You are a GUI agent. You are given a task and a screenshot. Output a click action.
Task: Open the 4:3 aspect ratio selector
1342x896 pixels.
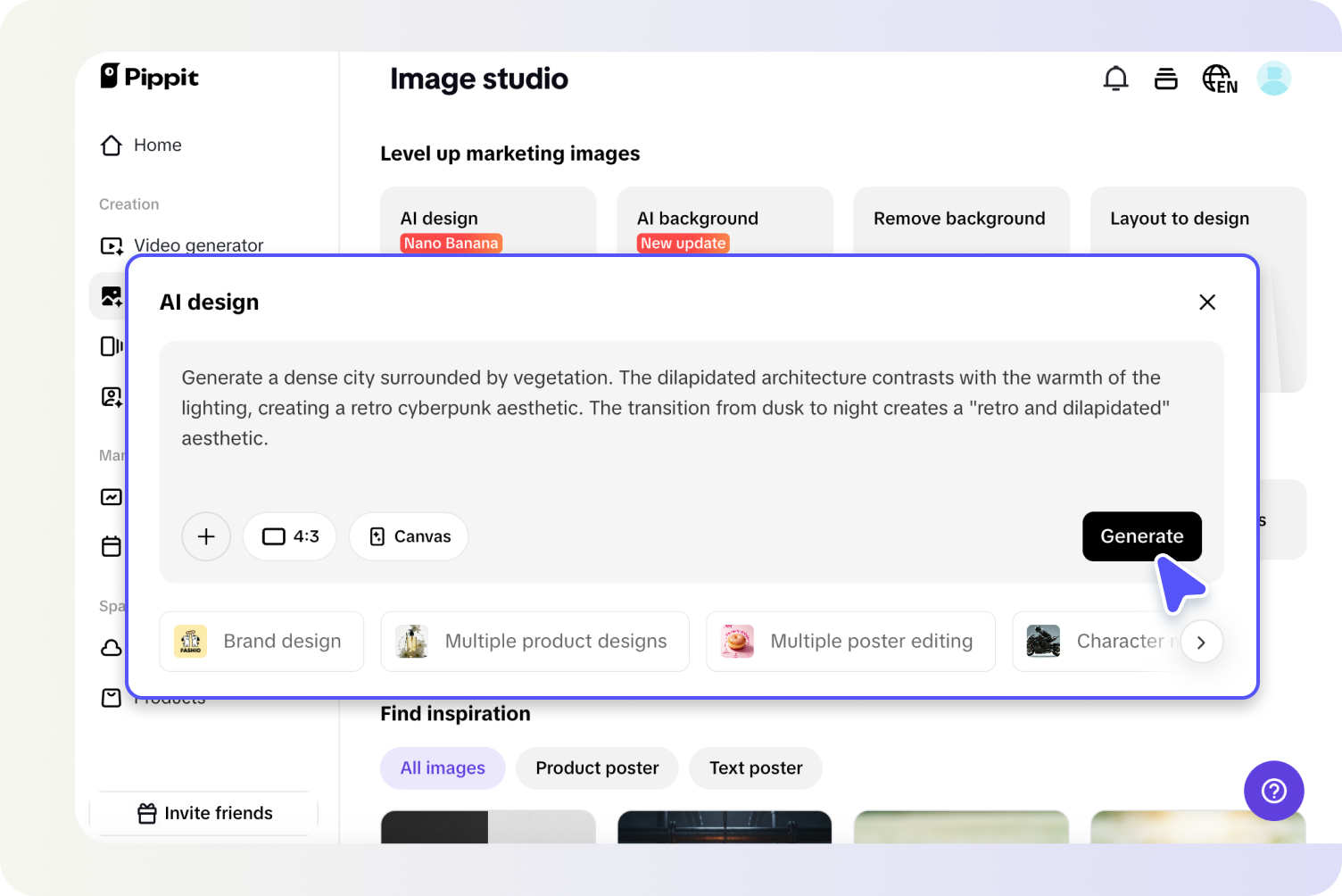[289, 536]
